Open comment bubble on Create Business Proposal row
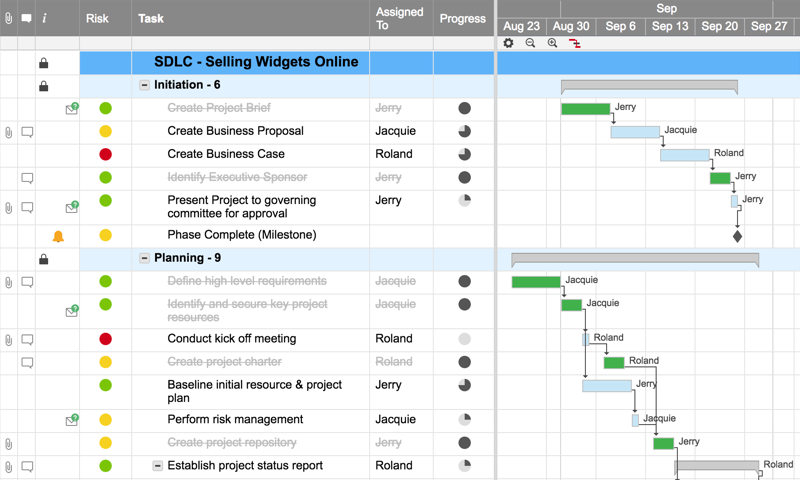This screenshot has height=480, width=800. click(x=27, y=131)
